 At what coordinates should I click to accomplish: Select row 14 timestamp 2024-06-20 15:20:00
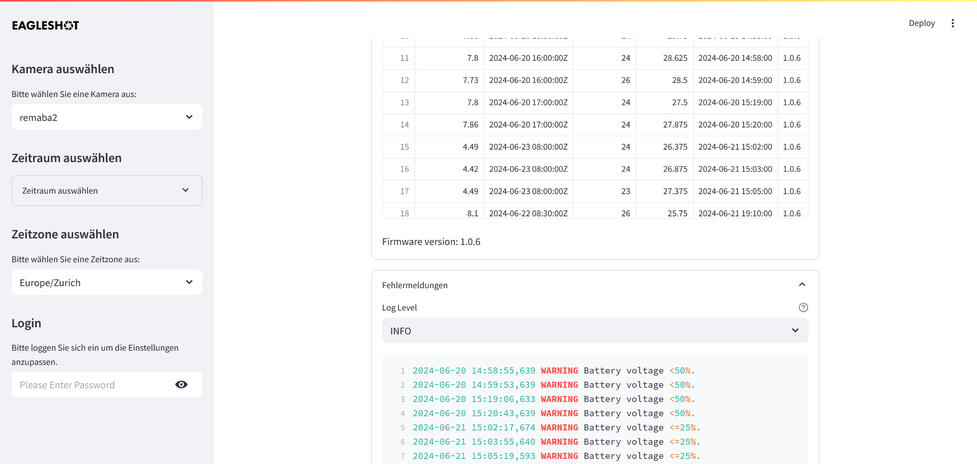point(734,125)
